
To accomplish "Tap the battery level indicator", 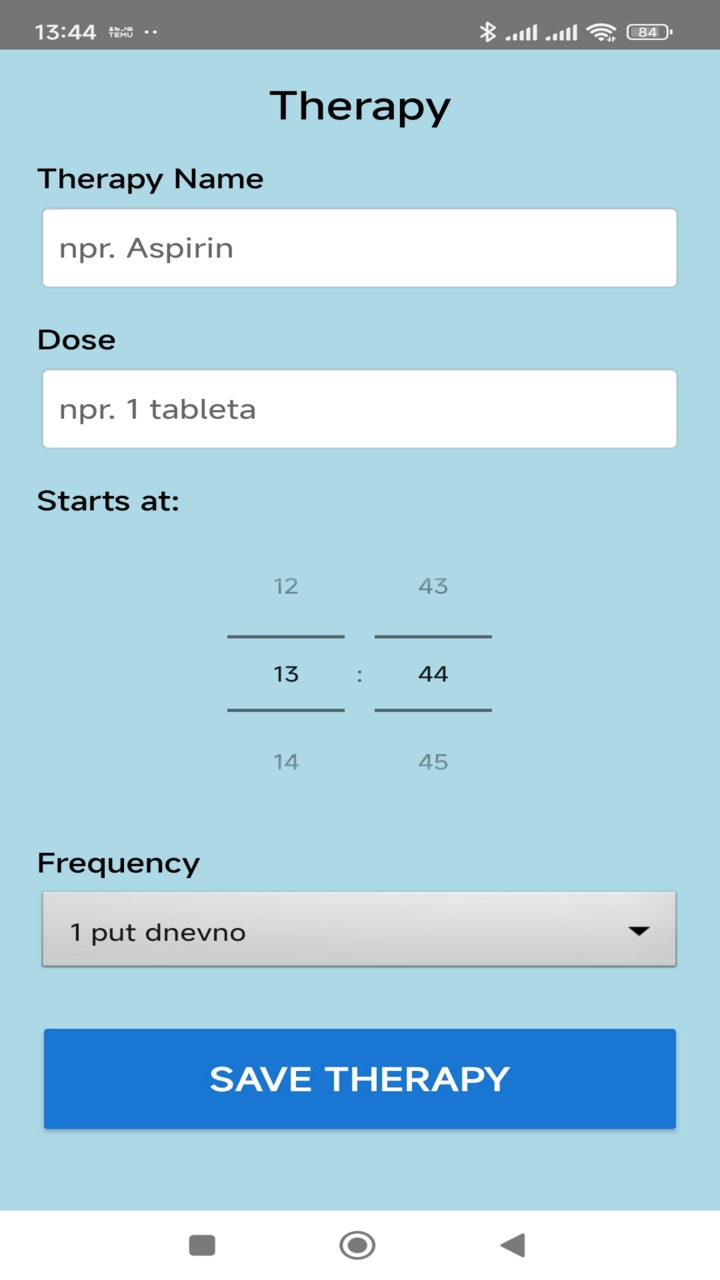I will pos(648,32).
